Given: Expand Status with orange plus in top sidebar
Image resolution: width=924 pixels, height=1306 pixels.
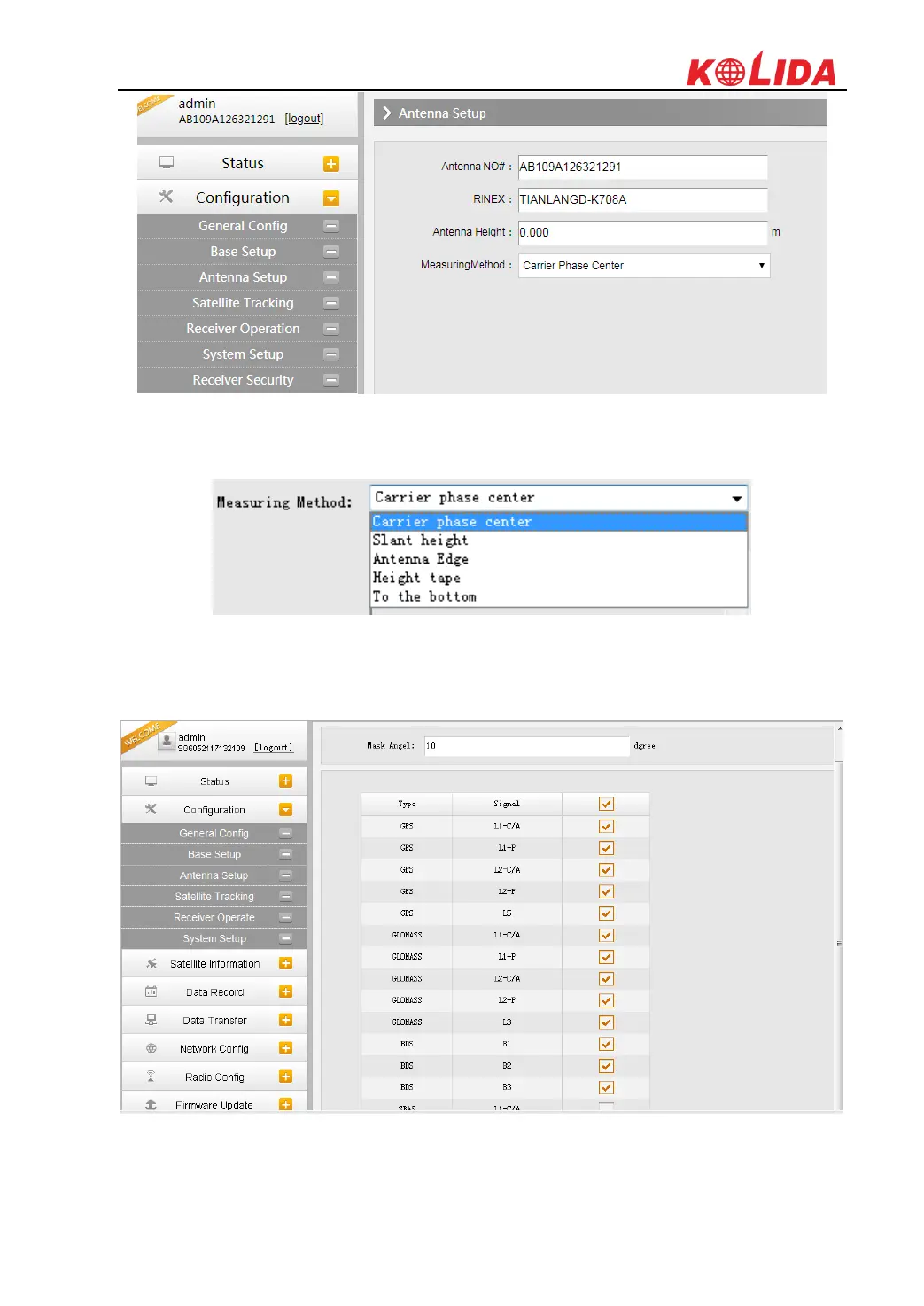Looking at the screenshot, I should tap(331, 164).
